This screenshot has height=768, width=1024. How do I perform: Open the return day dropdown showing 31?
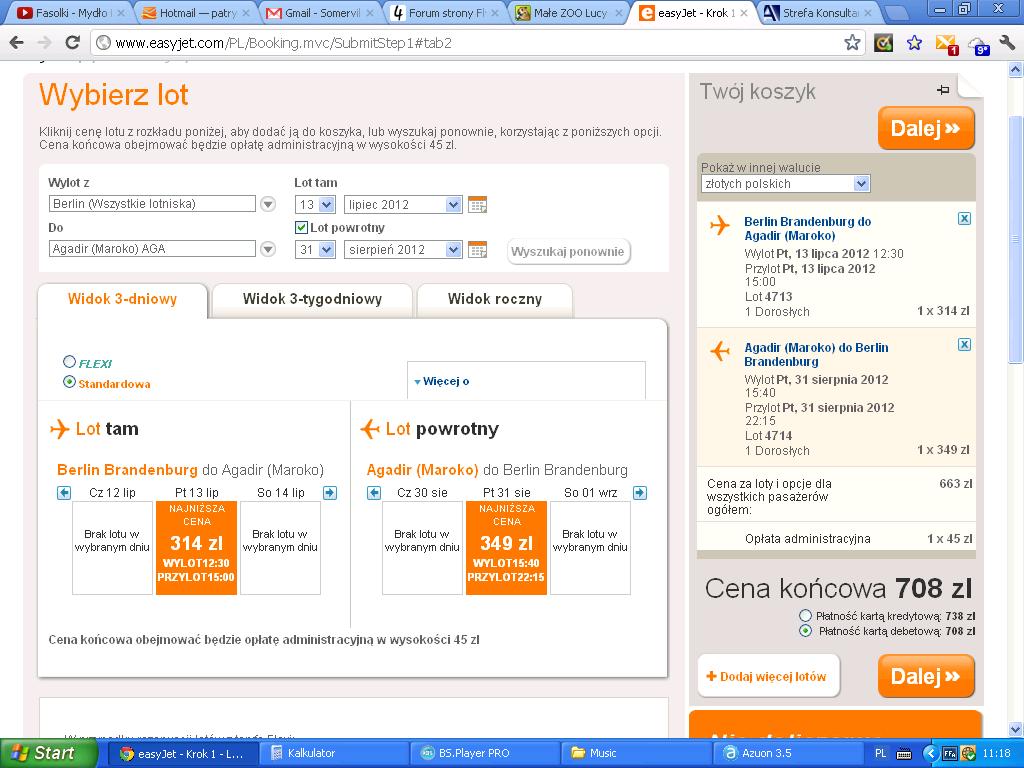coord(315,249)
